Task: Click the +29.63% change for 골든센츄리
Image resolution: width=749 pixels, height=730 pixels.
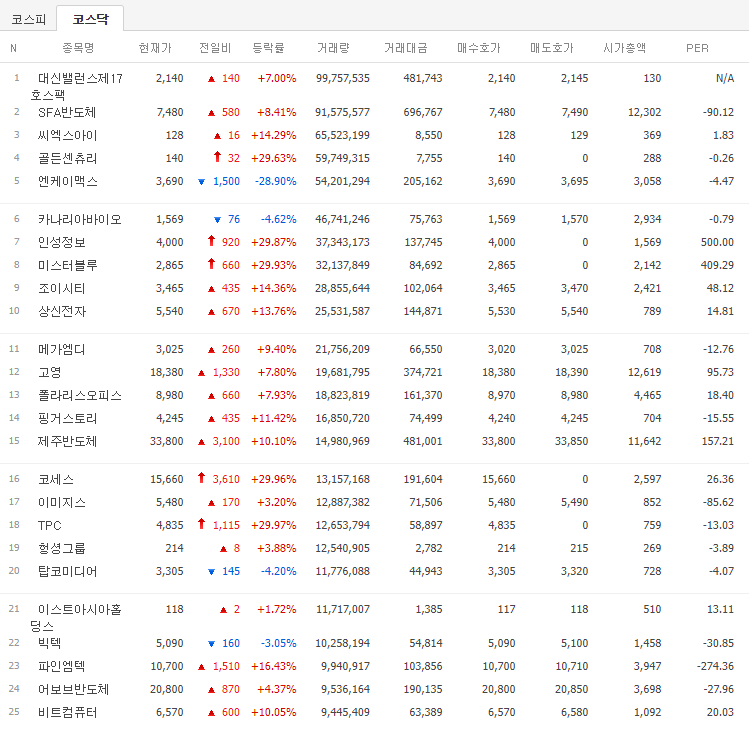Action: click(x=274, y=158)
